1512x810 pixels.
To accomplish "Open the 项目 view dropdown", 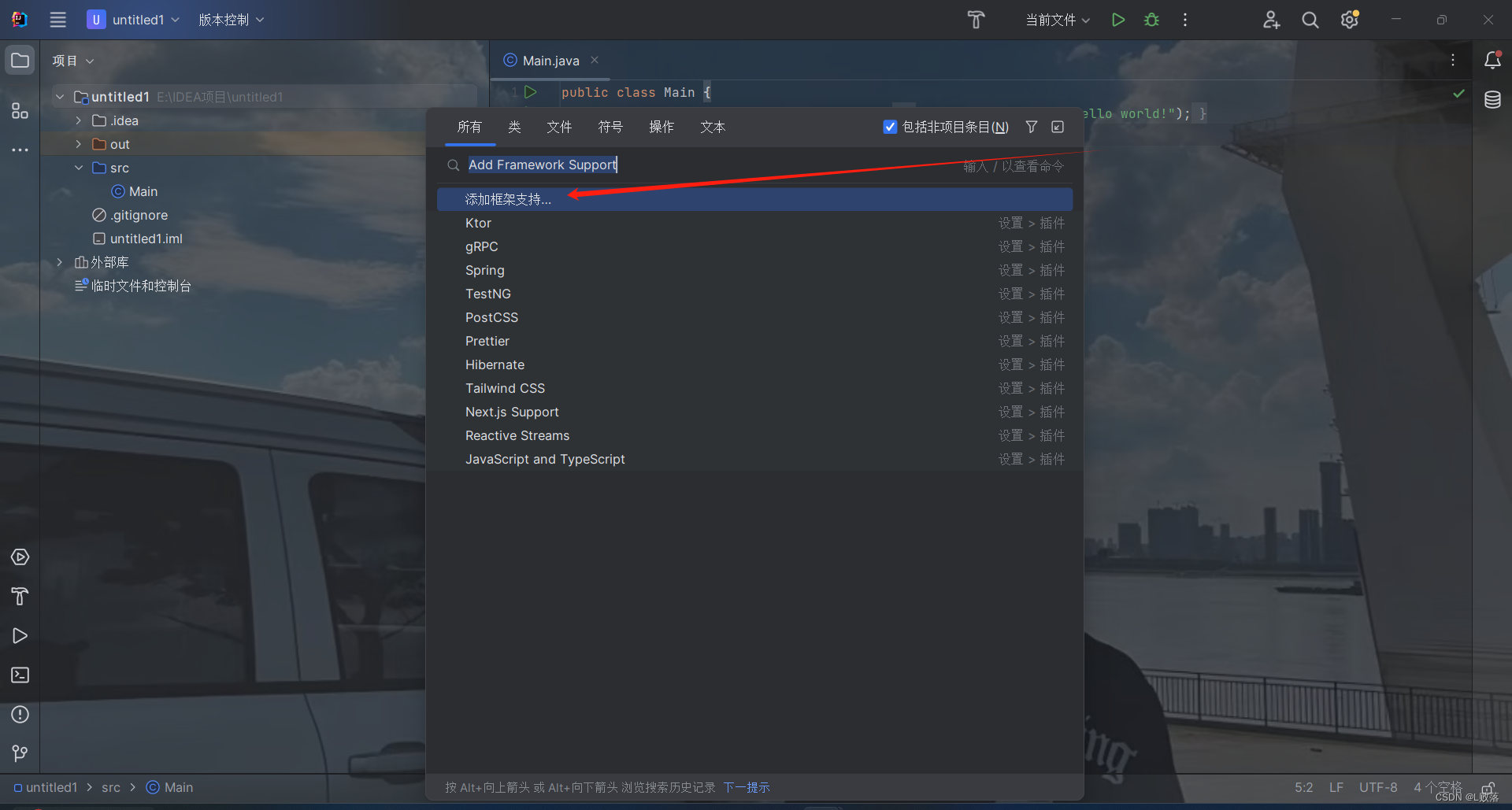I will click(73, 61).
